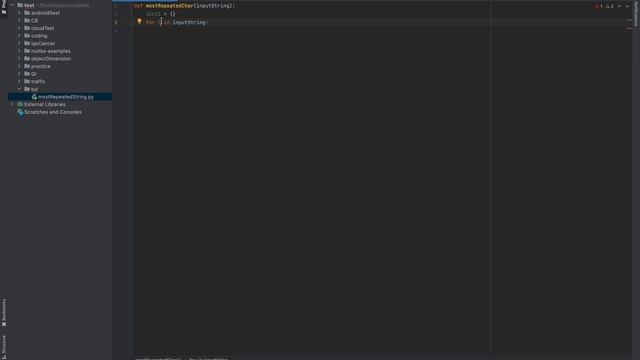Expand the androidTest folder

[19, 13]
